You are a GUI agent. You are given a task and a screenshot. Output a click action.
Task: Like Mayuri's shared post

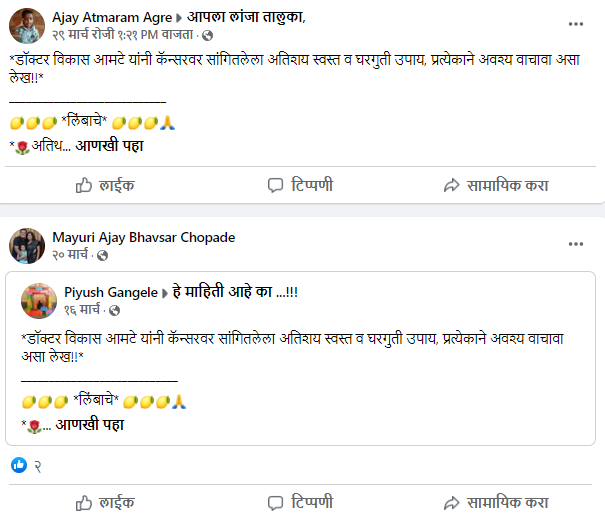tap(105, 501)
